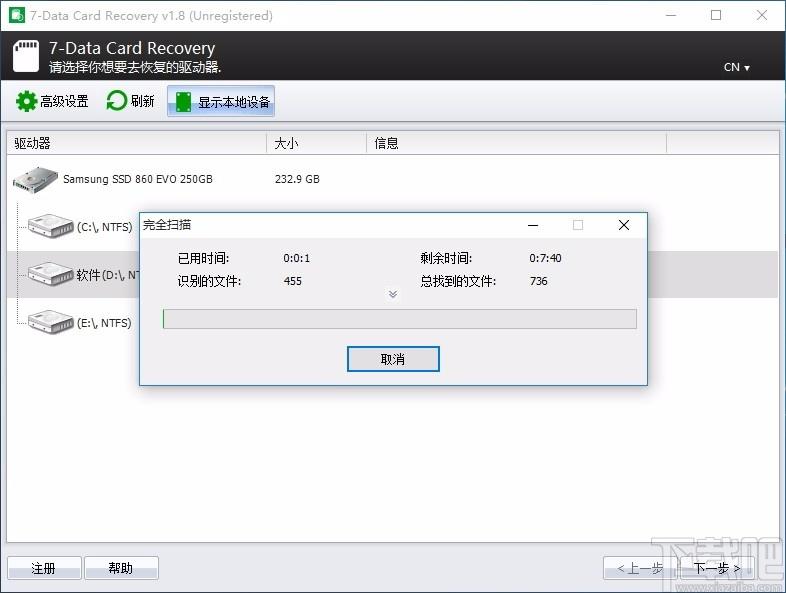The height and width of the screenshot is (593, 786).
Task: Toggle the Show Local Devices (显示本地设备) button
Action: [221, 102]
